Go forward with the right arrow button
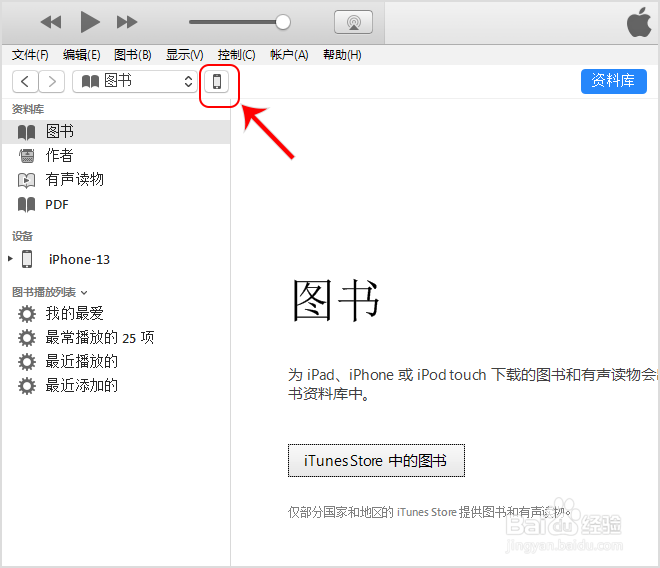 (52, 81)
